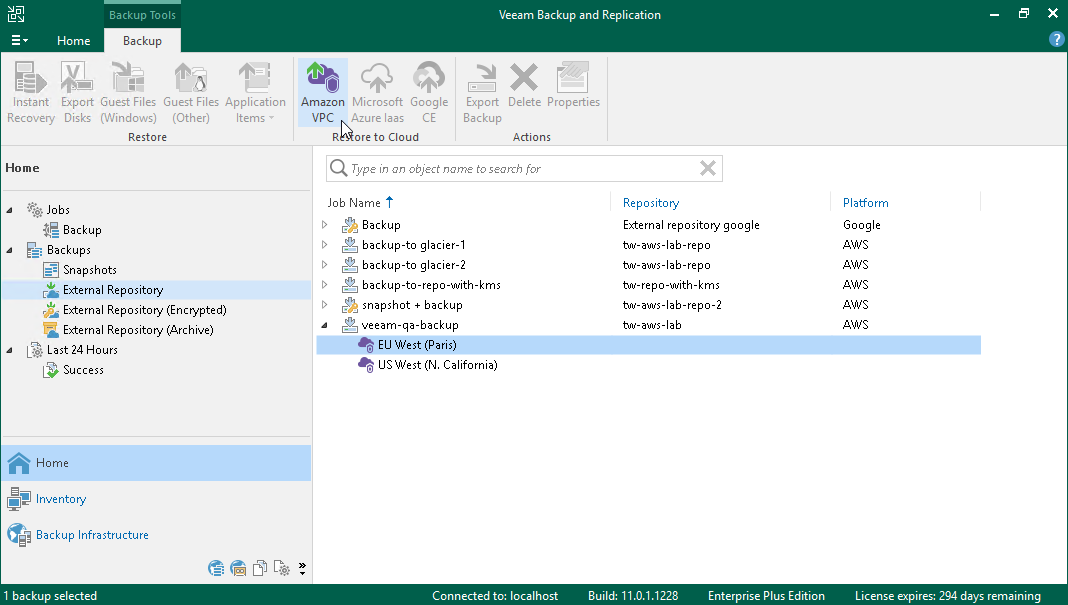Open the main hamburger menu
Screen dimensions: 1068x605
(19, 41)
